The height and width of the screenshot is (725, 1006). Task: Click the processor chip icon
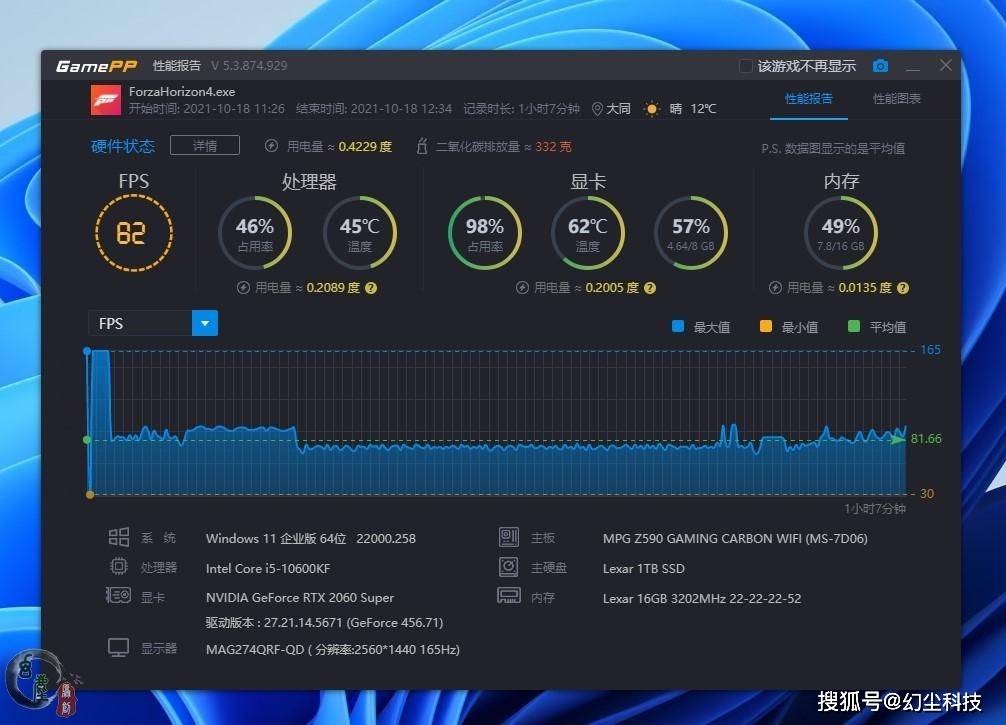pyautogui.click(x=119, y=567)
